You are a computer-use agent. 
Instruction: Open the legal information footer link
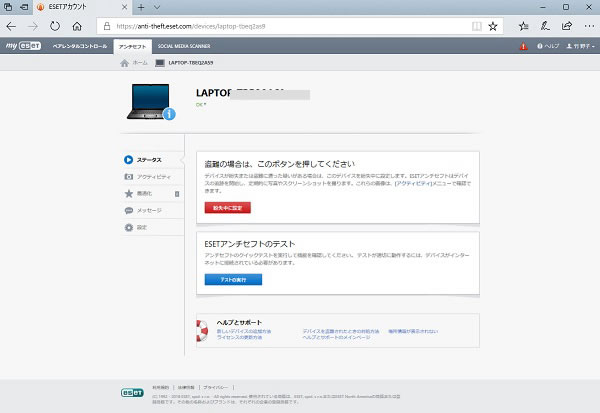pos(186,387)
